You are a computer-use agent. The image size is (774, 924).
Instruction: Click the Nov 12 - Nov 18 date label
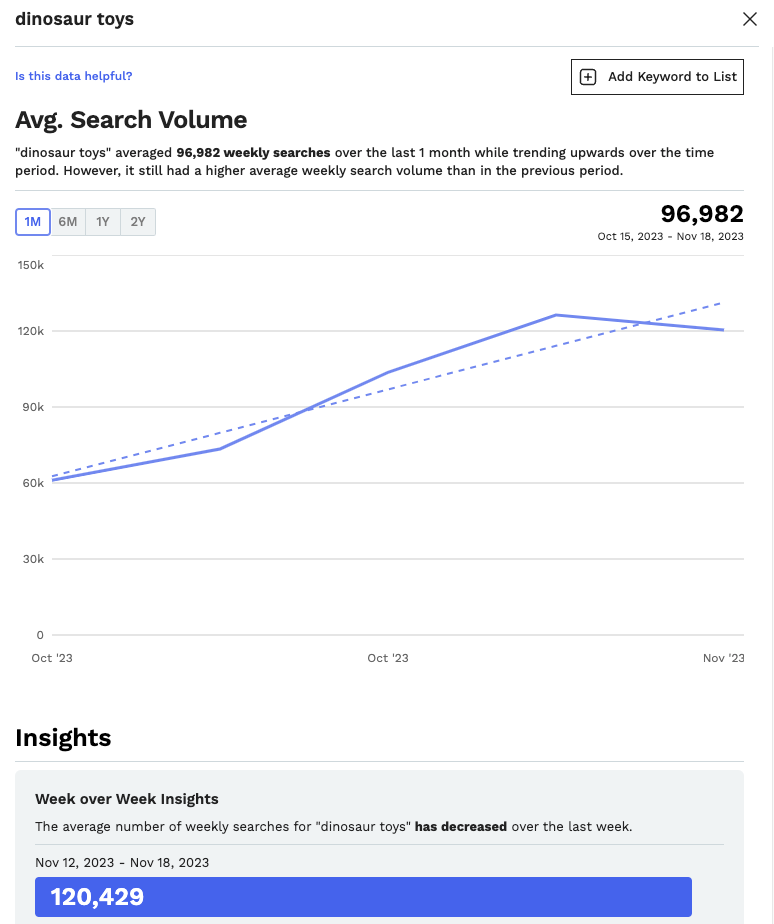[122, 863]
